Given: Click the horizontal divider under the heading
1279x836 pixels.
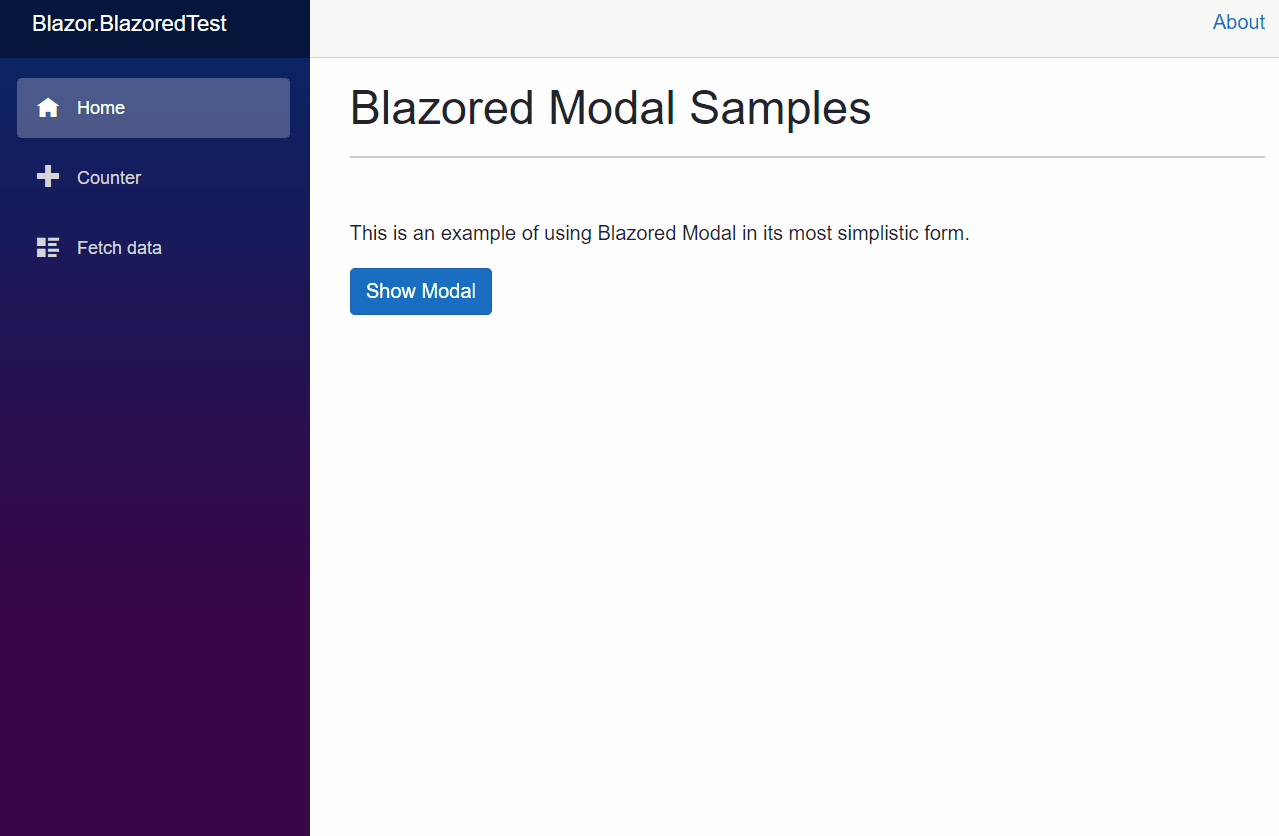Looking at the screenshot, I should click(x=807, y=157).
